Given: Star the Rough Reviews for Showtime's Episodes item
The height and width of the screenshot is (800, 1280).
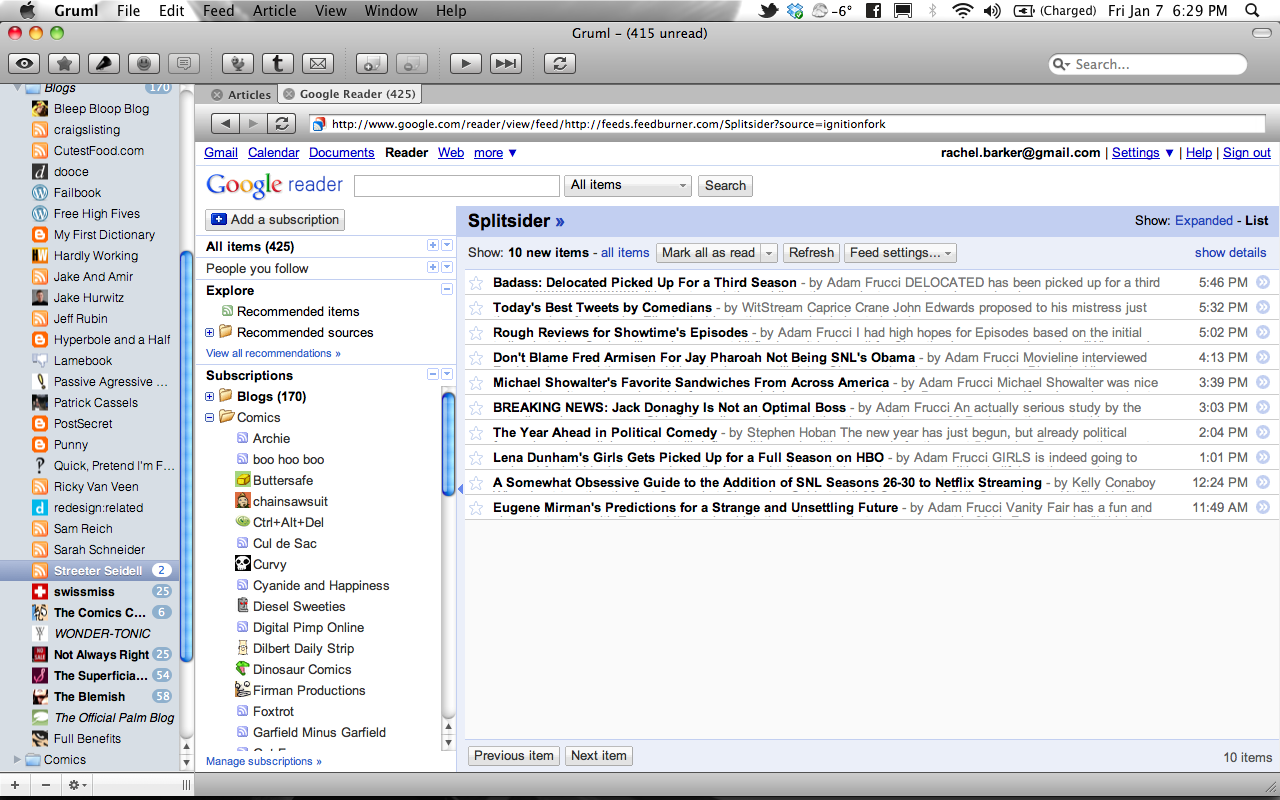Looking at the screenshot, I should point(477,332).
